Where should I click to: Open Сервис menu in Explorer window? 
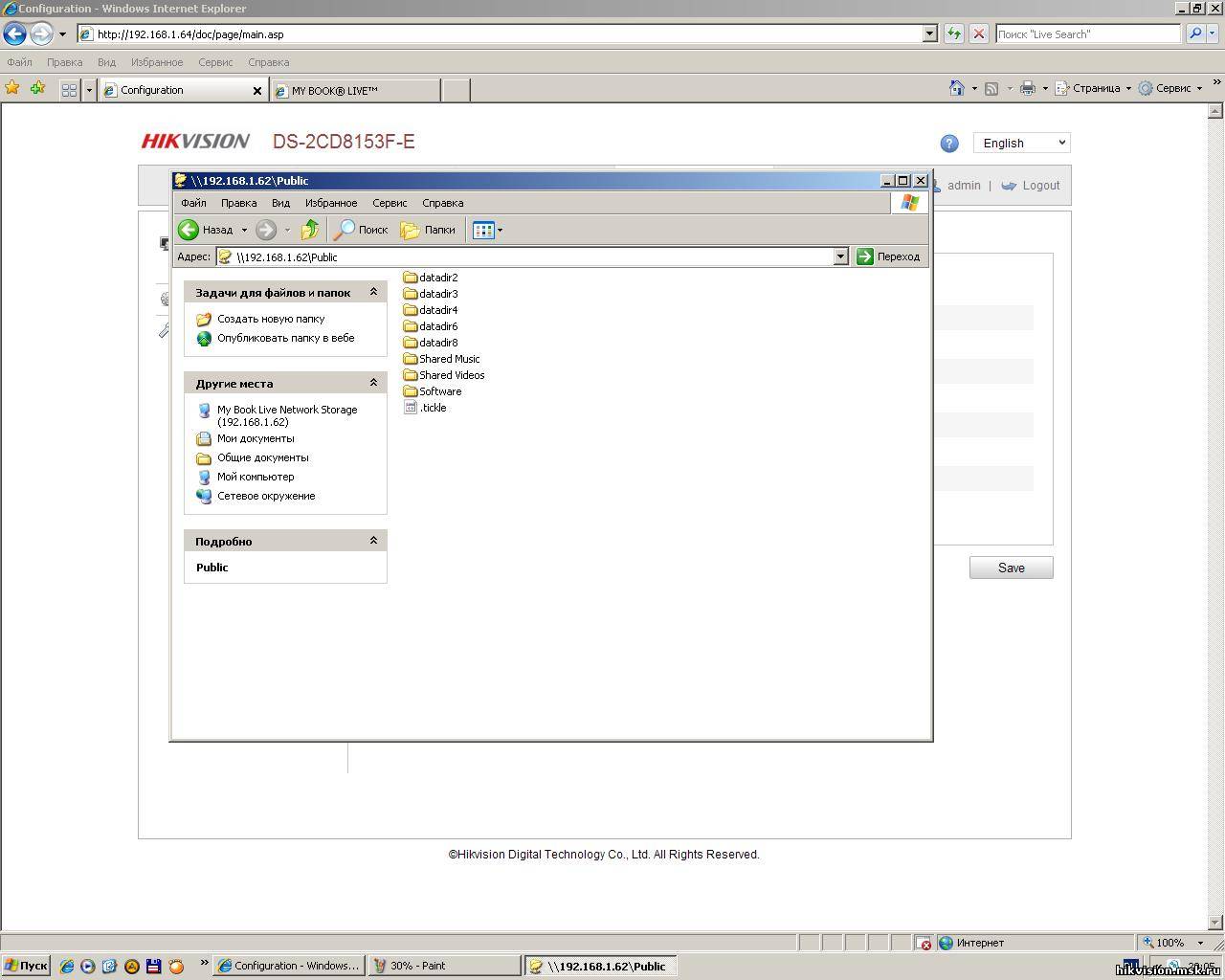pyautogui.click(x=390, y=203)
